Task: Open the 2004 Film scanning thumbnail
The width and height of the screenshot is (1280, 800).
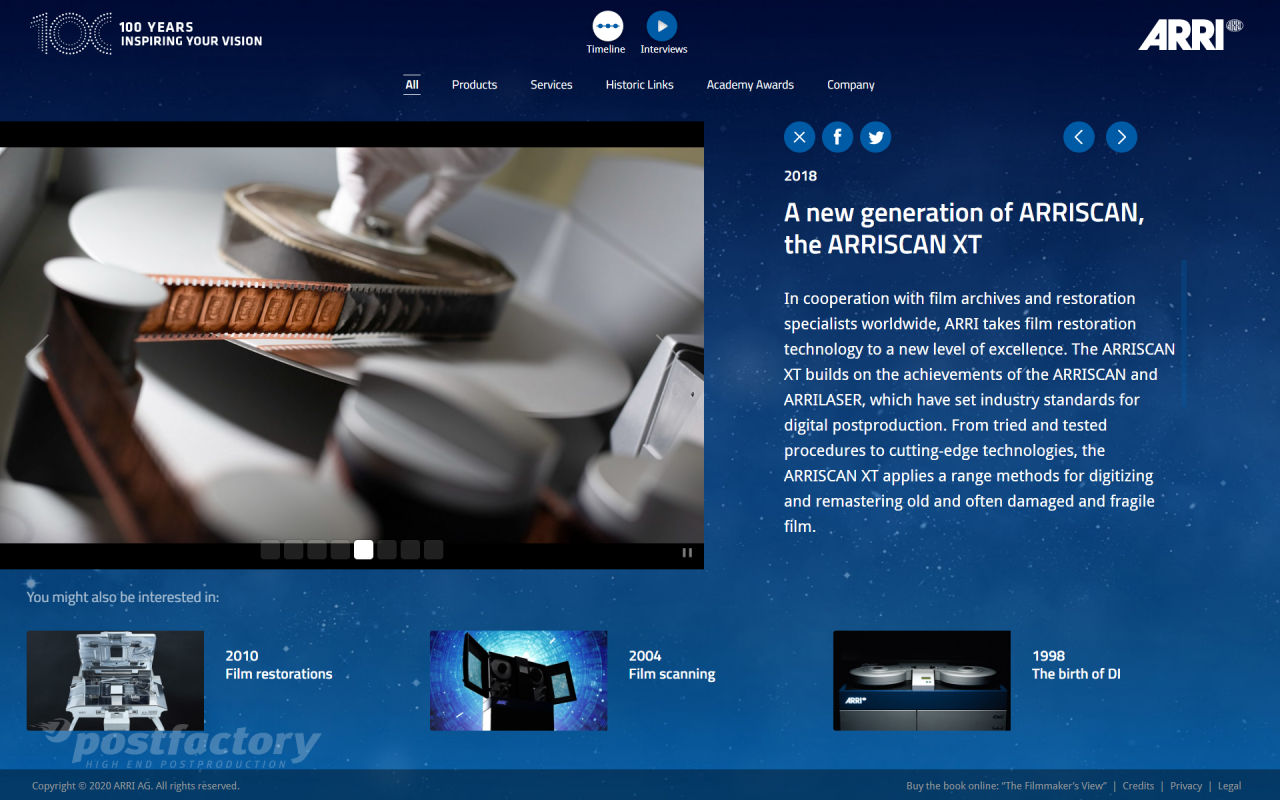Action: (x=518, y=680)
